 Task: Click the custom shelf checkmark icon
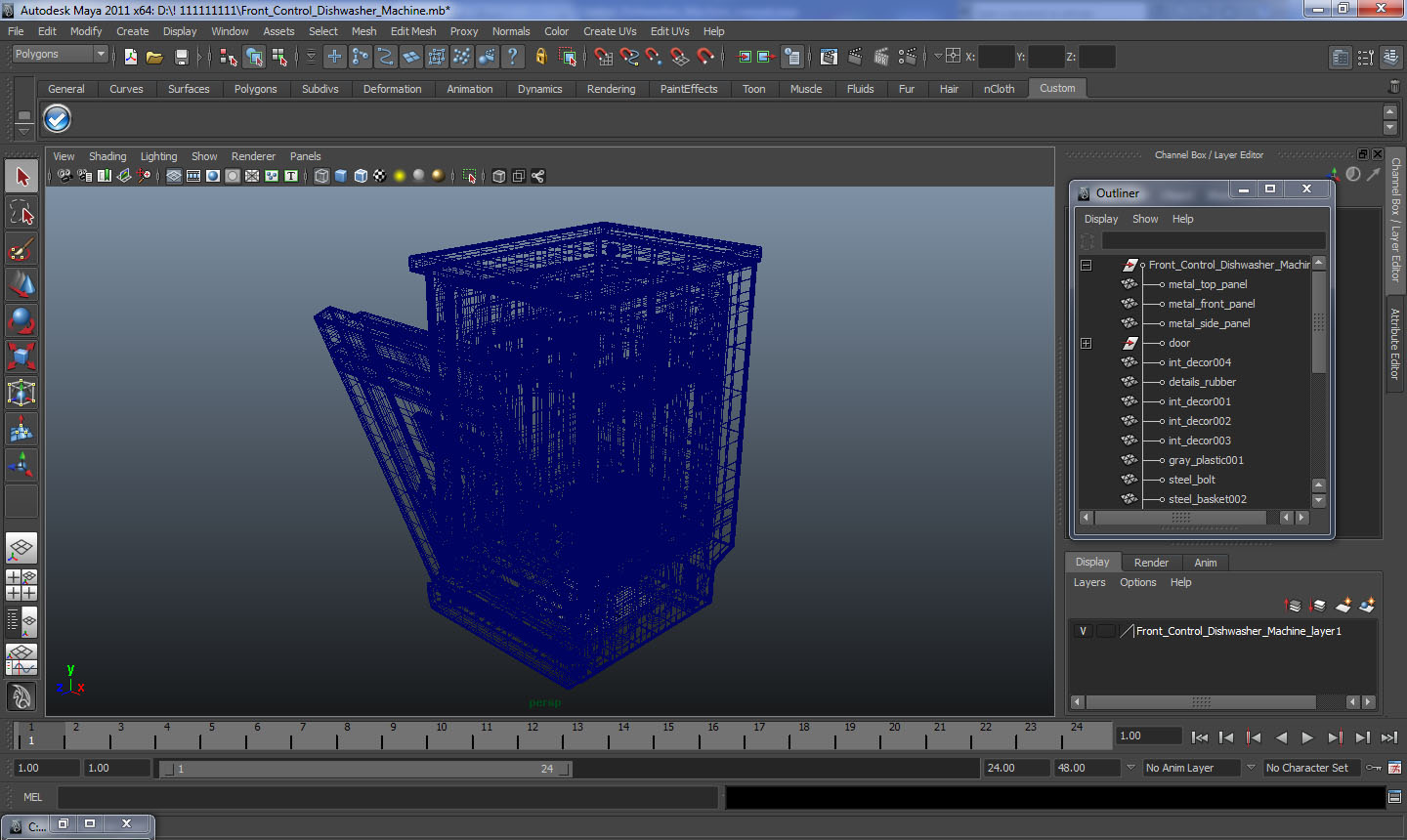click(58, 119)
